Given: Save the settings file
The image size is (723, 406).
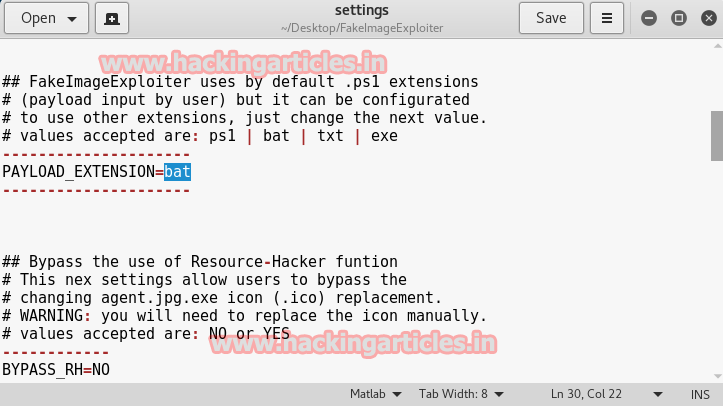Looking at the screenshot, I should 551,18.
